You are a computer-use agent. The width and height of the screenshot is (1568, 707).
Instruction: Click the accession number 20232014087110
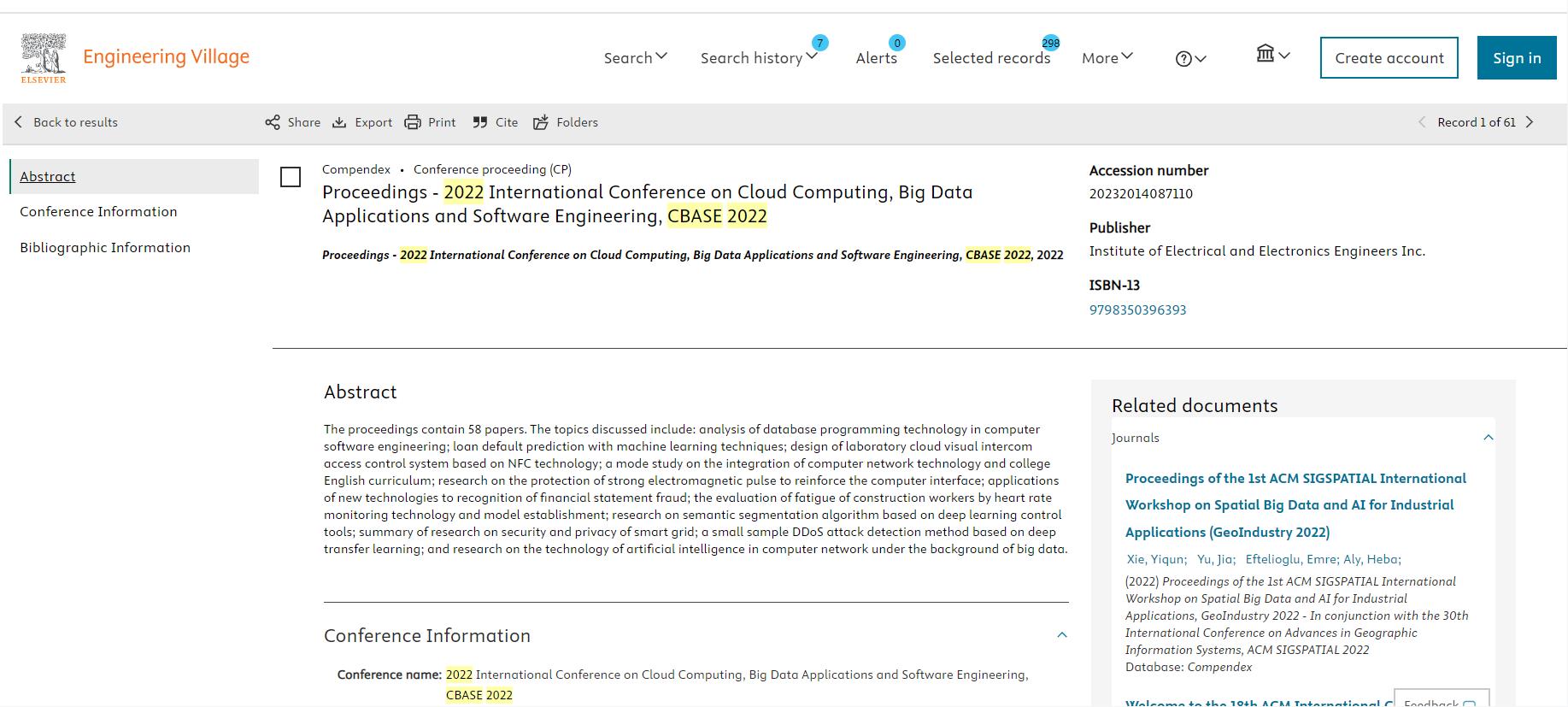coord(1141,194)
